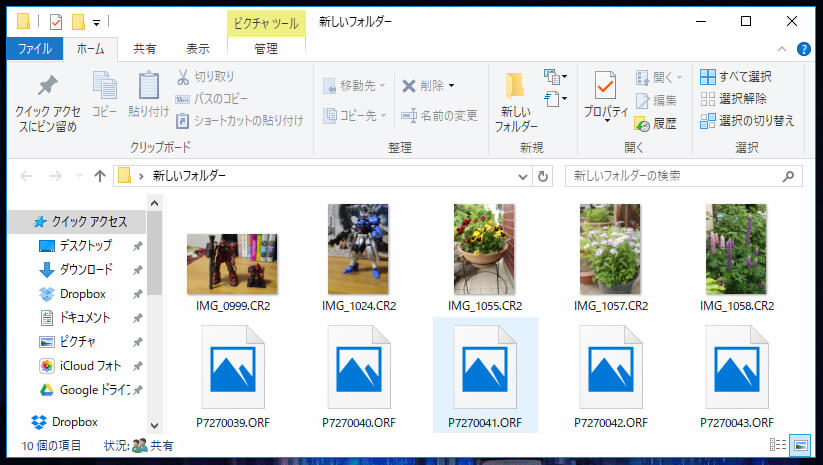Click the forward navigation arrow
This screenshot has height=465, width=823.
coord(55,176)
